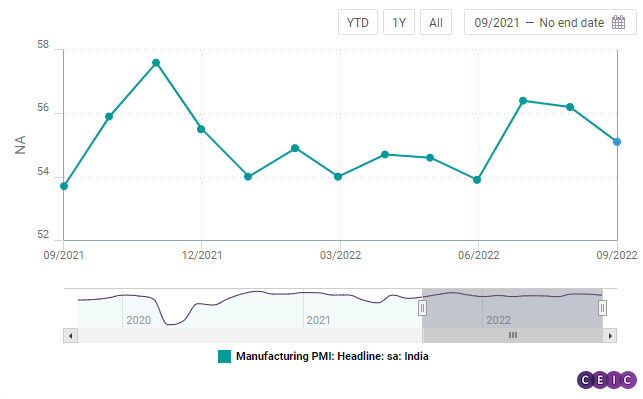
Task: Select the 06/2022 low data point
Action: (x=477, y=180)
